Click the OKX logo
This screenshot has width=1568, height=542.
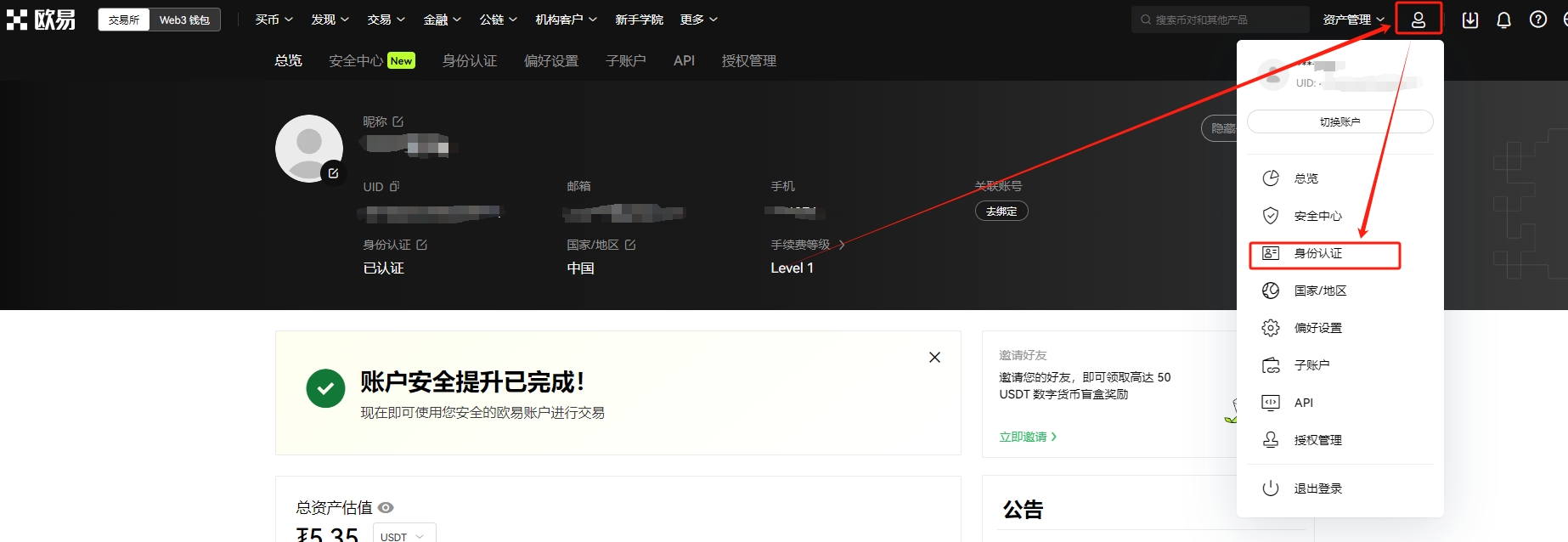pyautogui.click(x=41, y=20)
